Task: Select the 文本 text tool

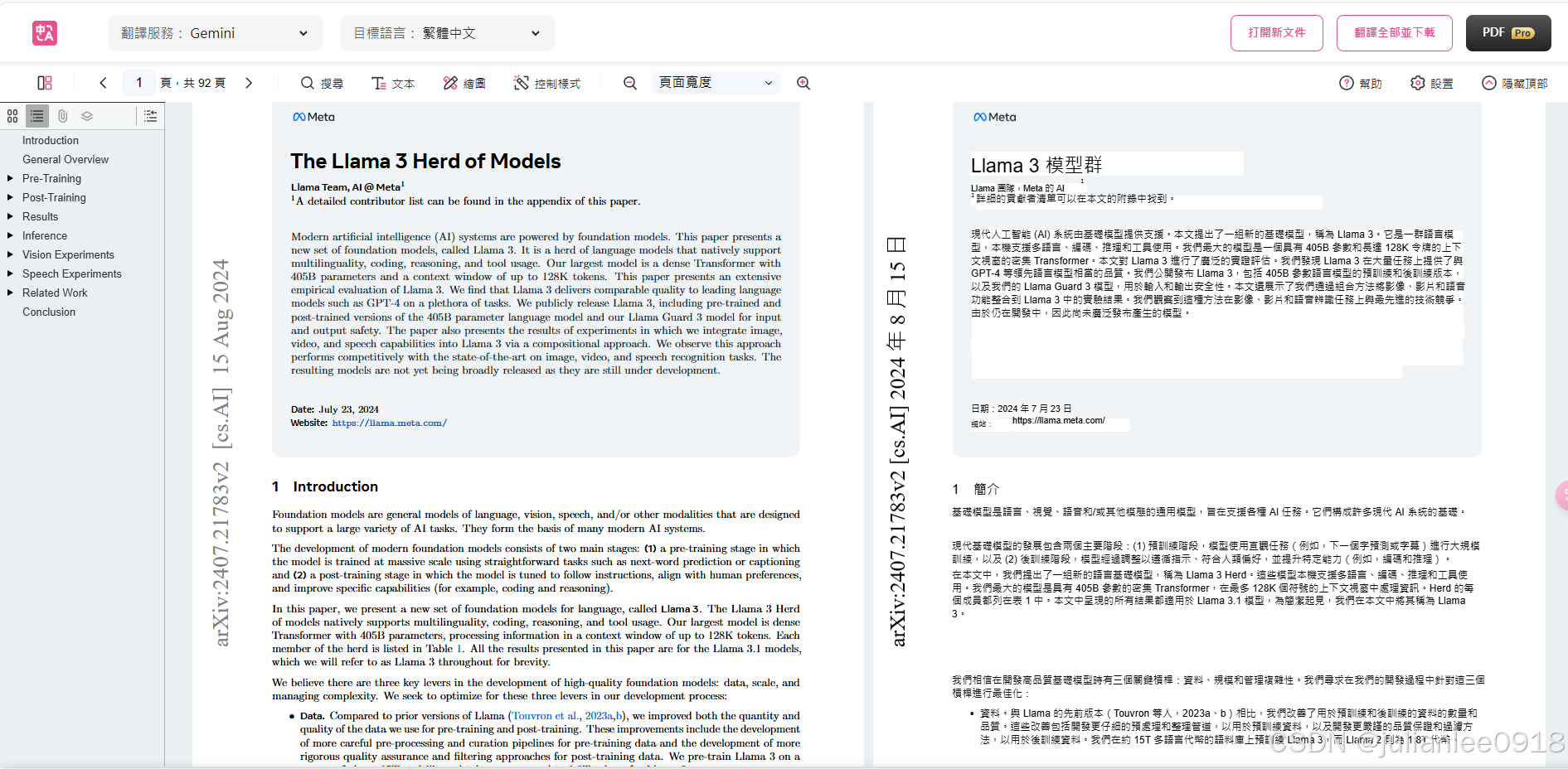Action: coord(393,83)
